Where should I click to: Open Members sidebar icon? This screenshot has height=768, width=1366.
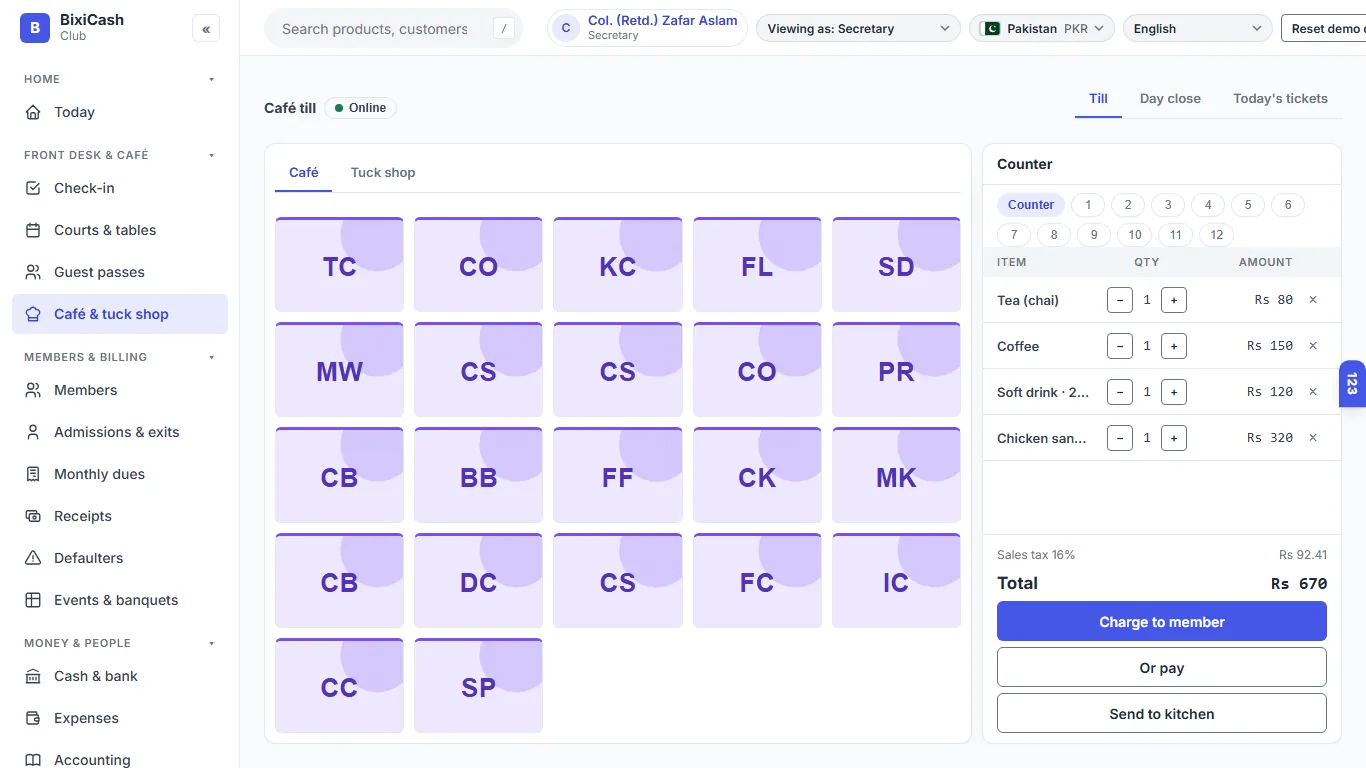(33, 390)
